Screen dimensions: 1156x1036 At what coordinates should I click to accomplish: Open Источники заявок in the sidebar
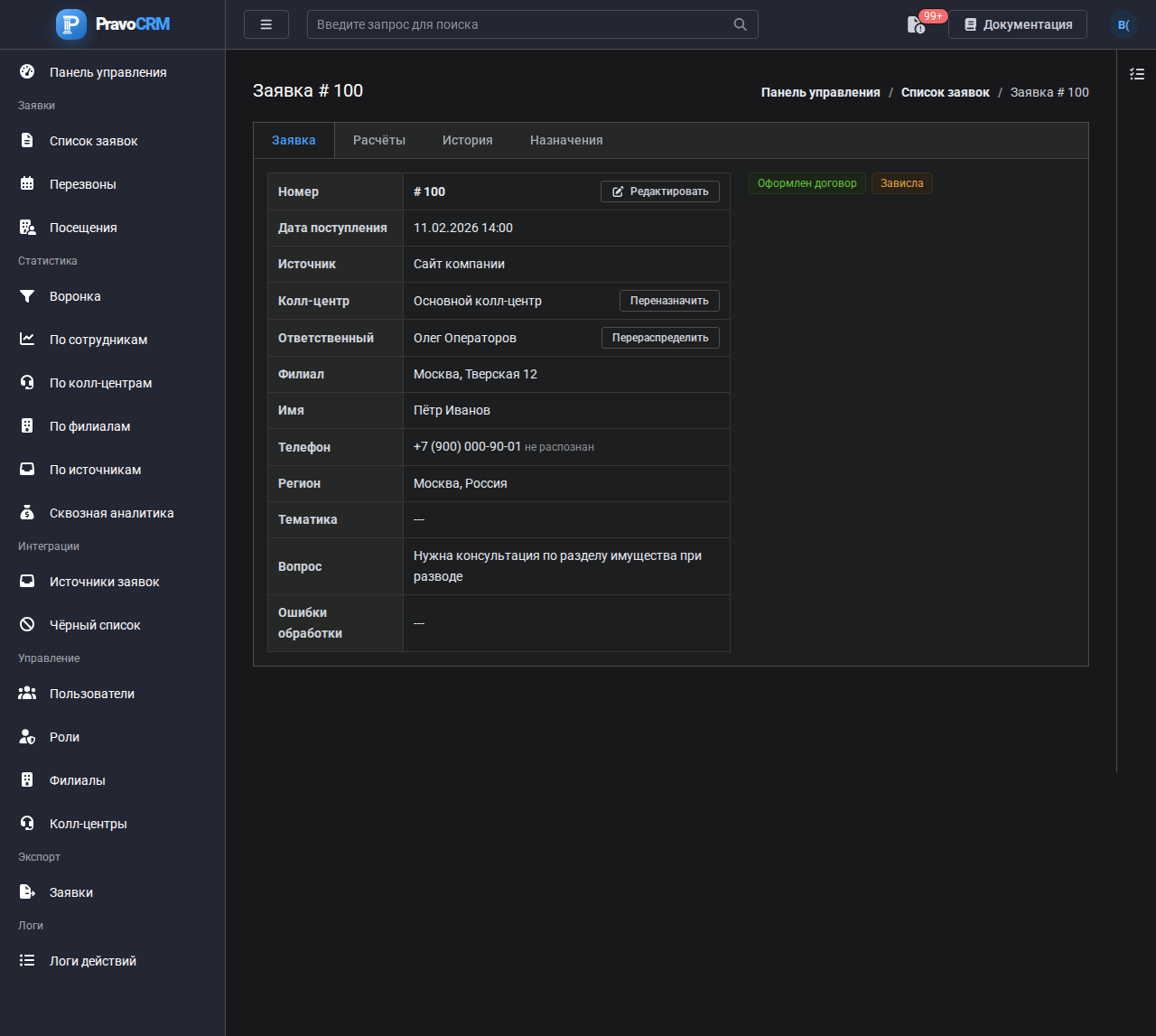click(112, 582)
